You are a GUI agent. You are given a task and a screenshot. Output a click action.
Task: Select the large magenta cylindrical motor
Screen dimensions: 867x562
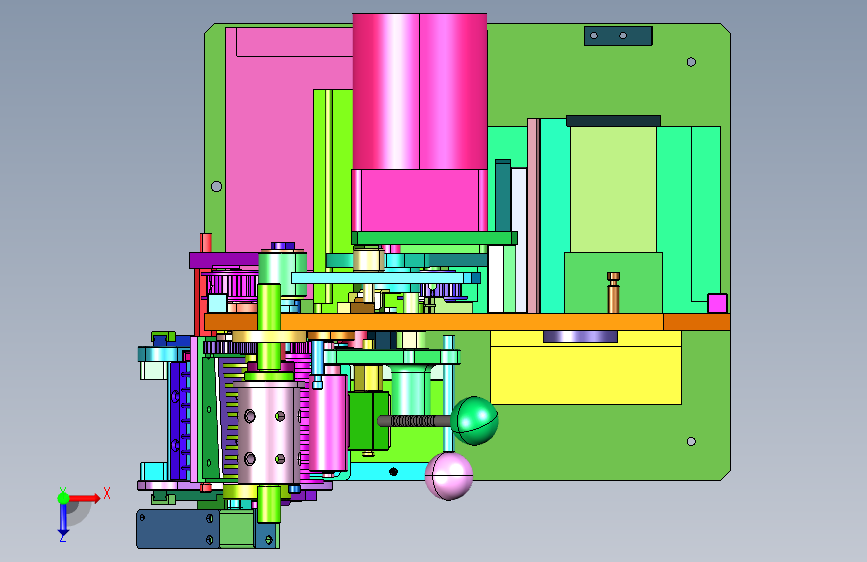click(x=420, y=91)
